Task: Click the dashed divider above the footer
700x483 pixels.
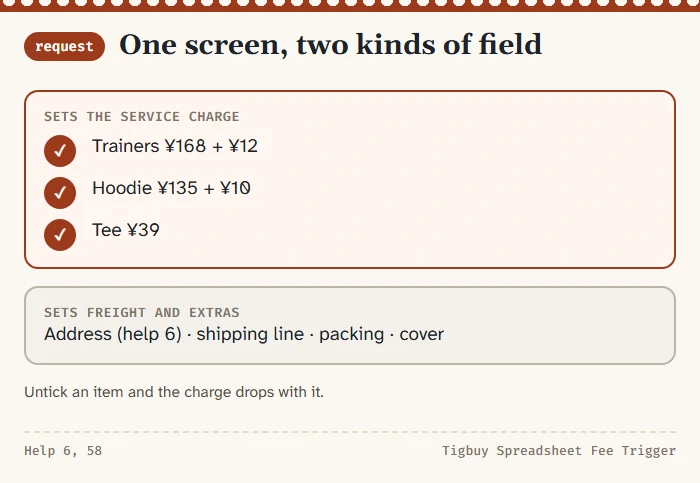Action: tap(350, 432)
